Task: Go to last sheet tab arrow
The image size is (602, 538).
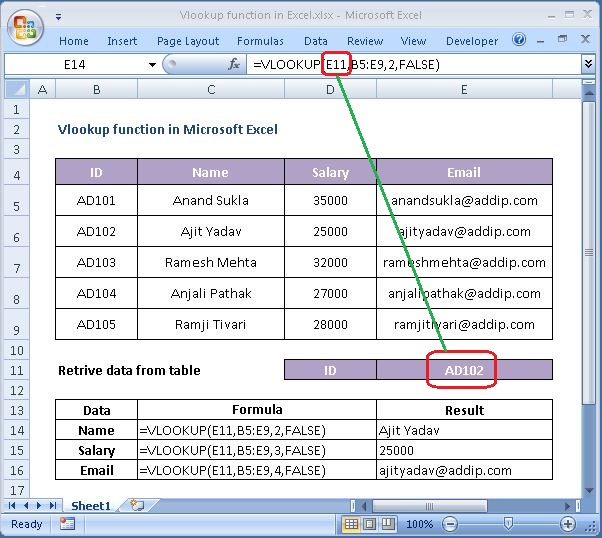Action: (x=53, y=505)
